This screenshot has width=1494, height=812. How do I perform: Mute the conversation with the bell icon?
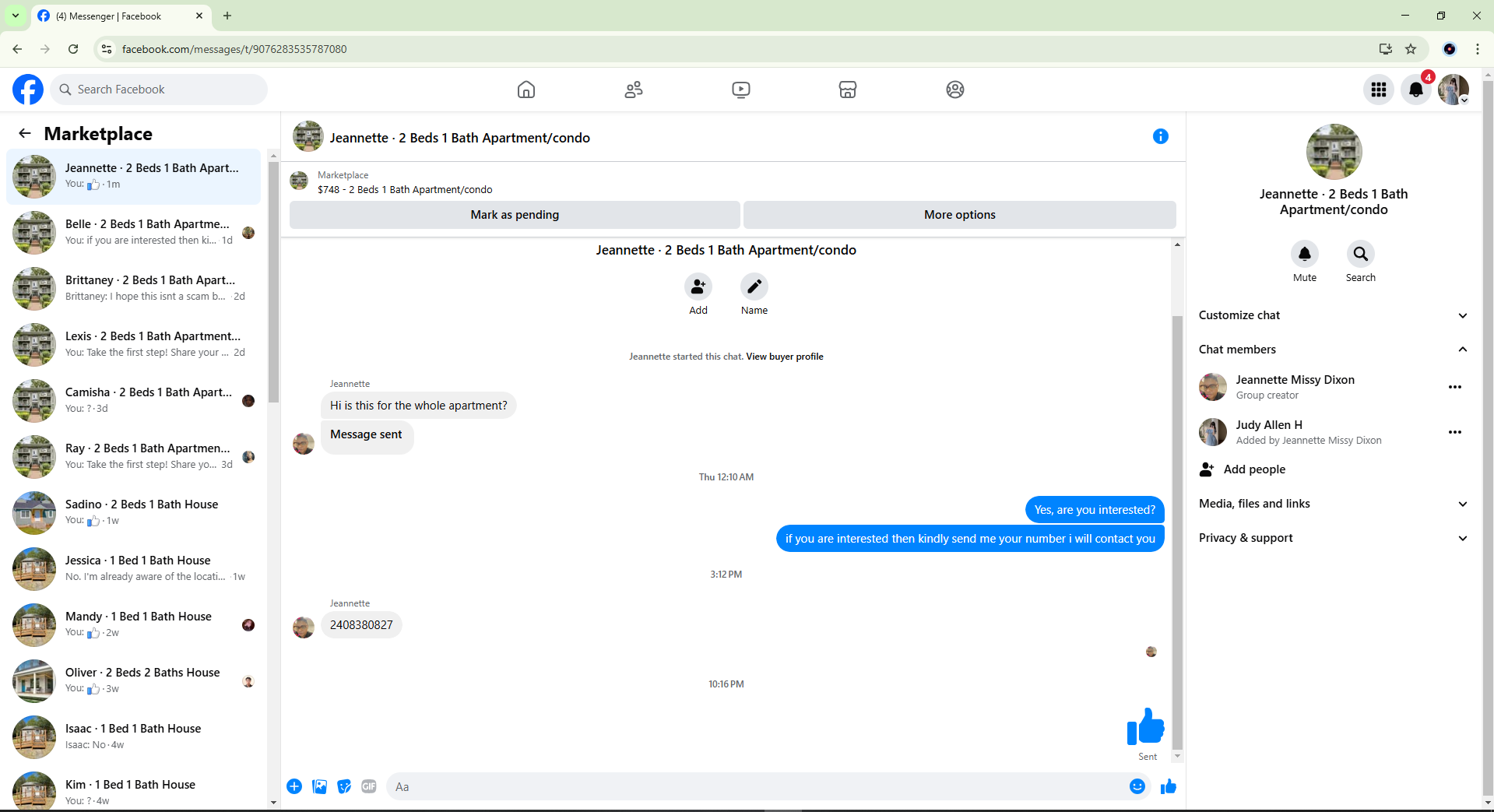coord(1305,254)
